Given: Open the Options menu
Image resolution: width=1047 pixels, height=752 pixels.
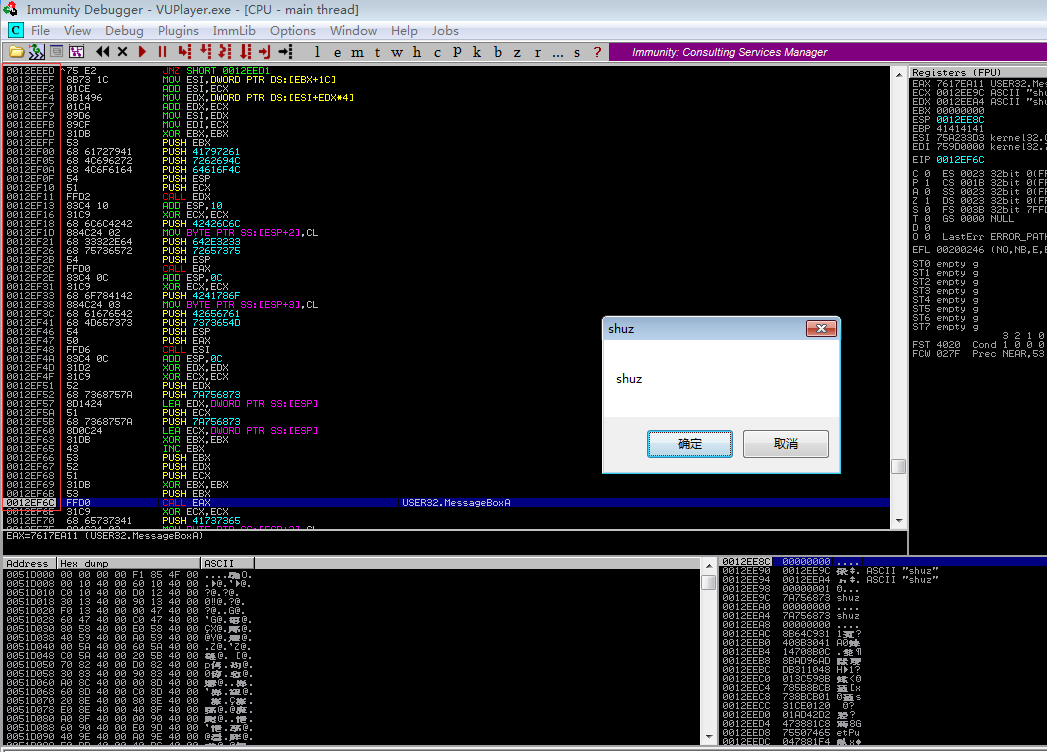Looking at the screenshot, I should (292, 31).
